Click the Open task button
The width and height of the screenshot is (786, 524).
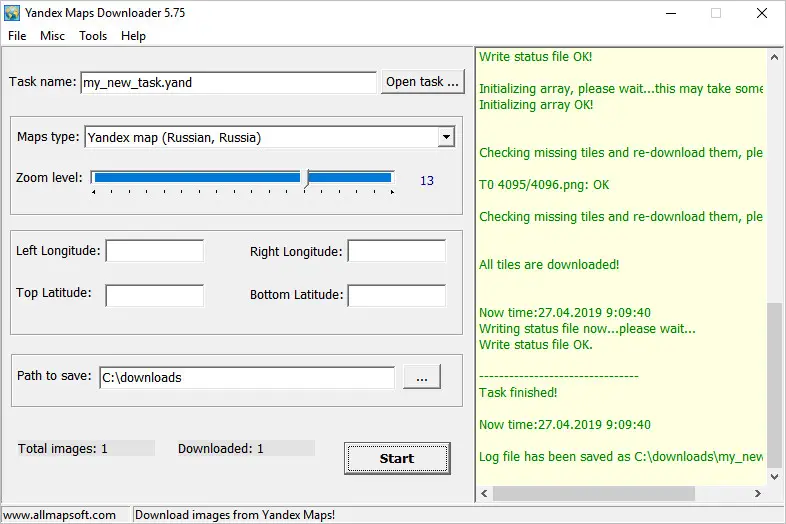(423, 82)
